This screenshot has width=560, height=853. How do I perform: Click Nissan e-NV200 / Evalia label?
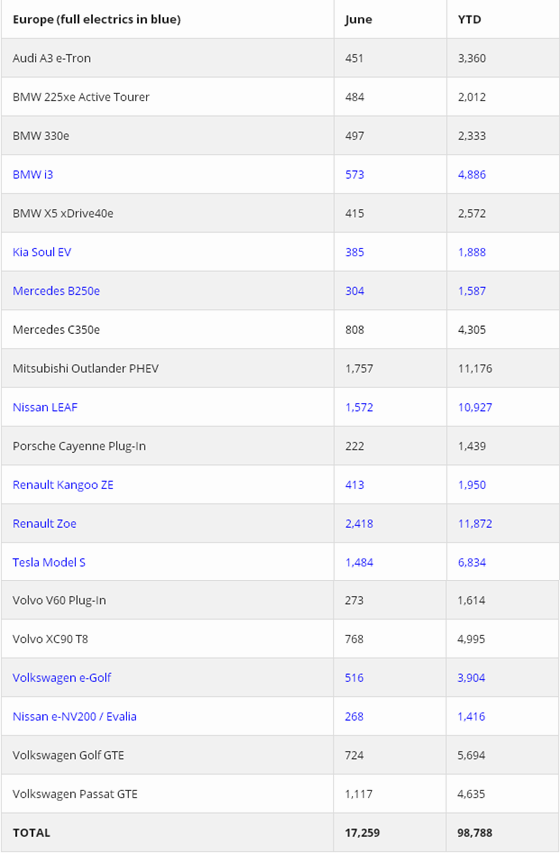[x=75, y=716]
